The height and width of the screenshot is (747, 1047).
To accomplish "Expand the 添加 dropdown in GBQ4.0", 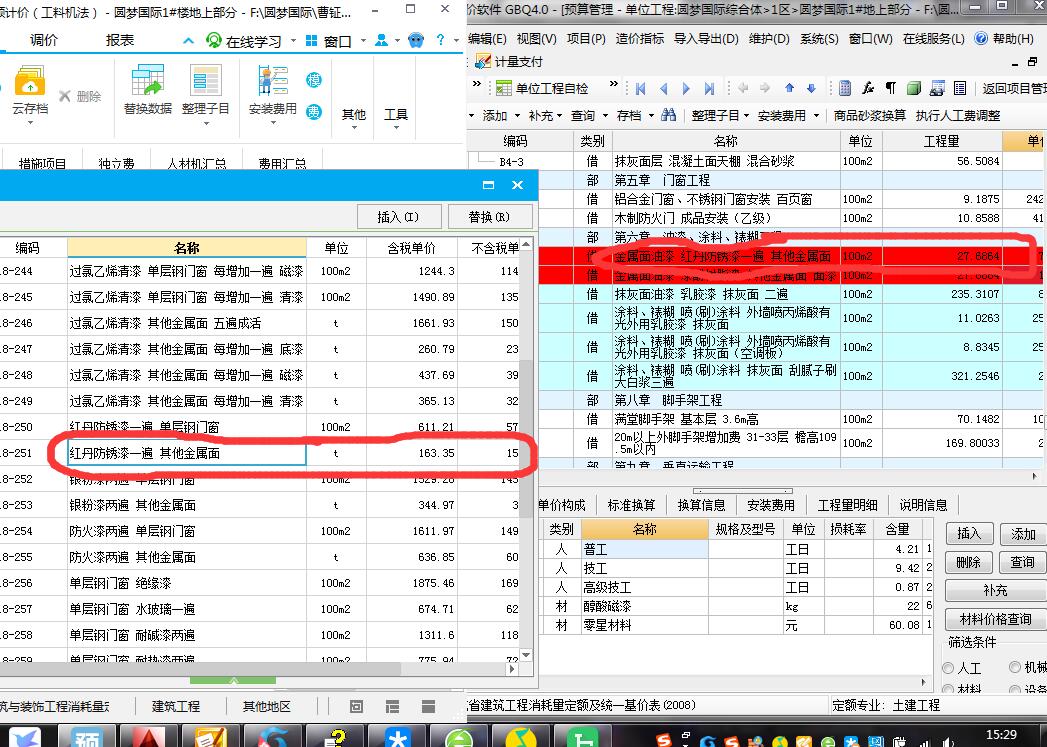I will click(517, 116).
